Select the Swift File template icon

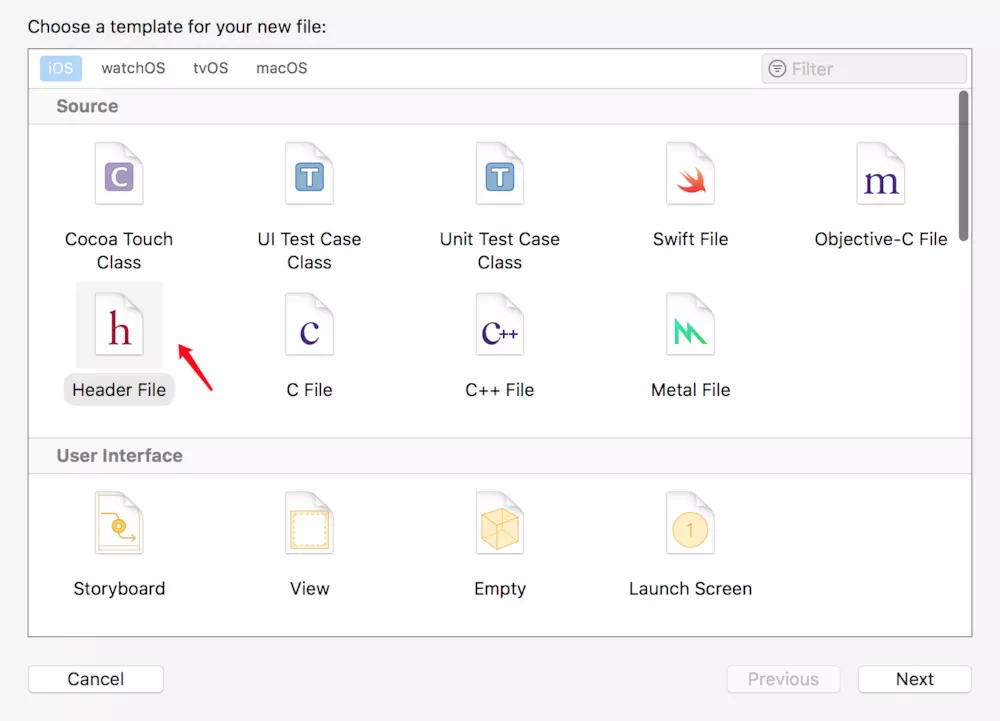[690, 173]
